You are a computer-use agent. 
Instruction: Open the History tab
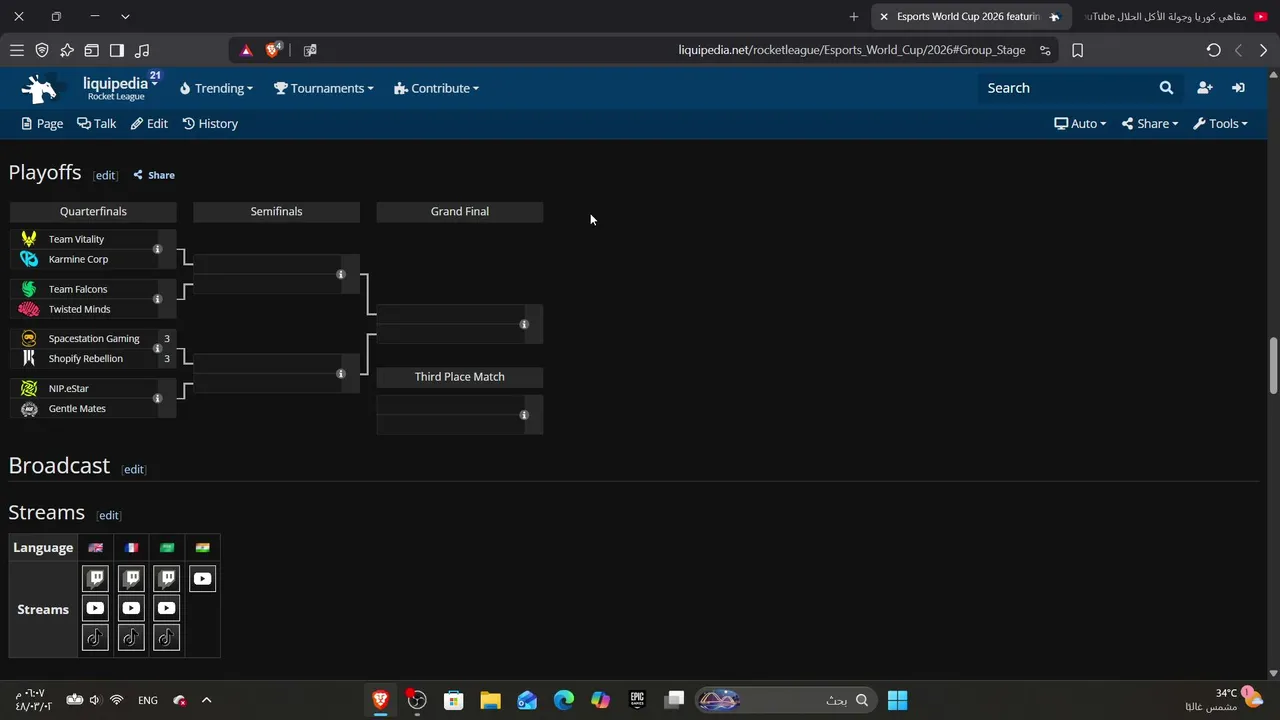coord(210,124)
